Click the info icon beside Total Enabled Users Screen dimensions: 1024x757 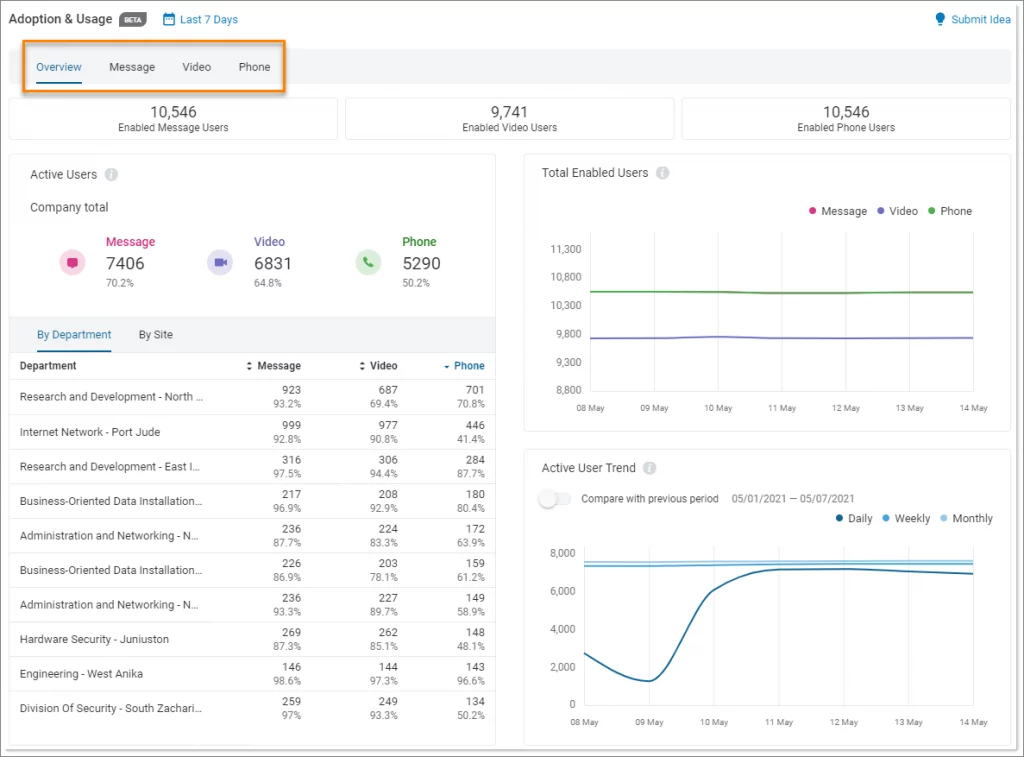pyautogui.click(x=661, y=172)
